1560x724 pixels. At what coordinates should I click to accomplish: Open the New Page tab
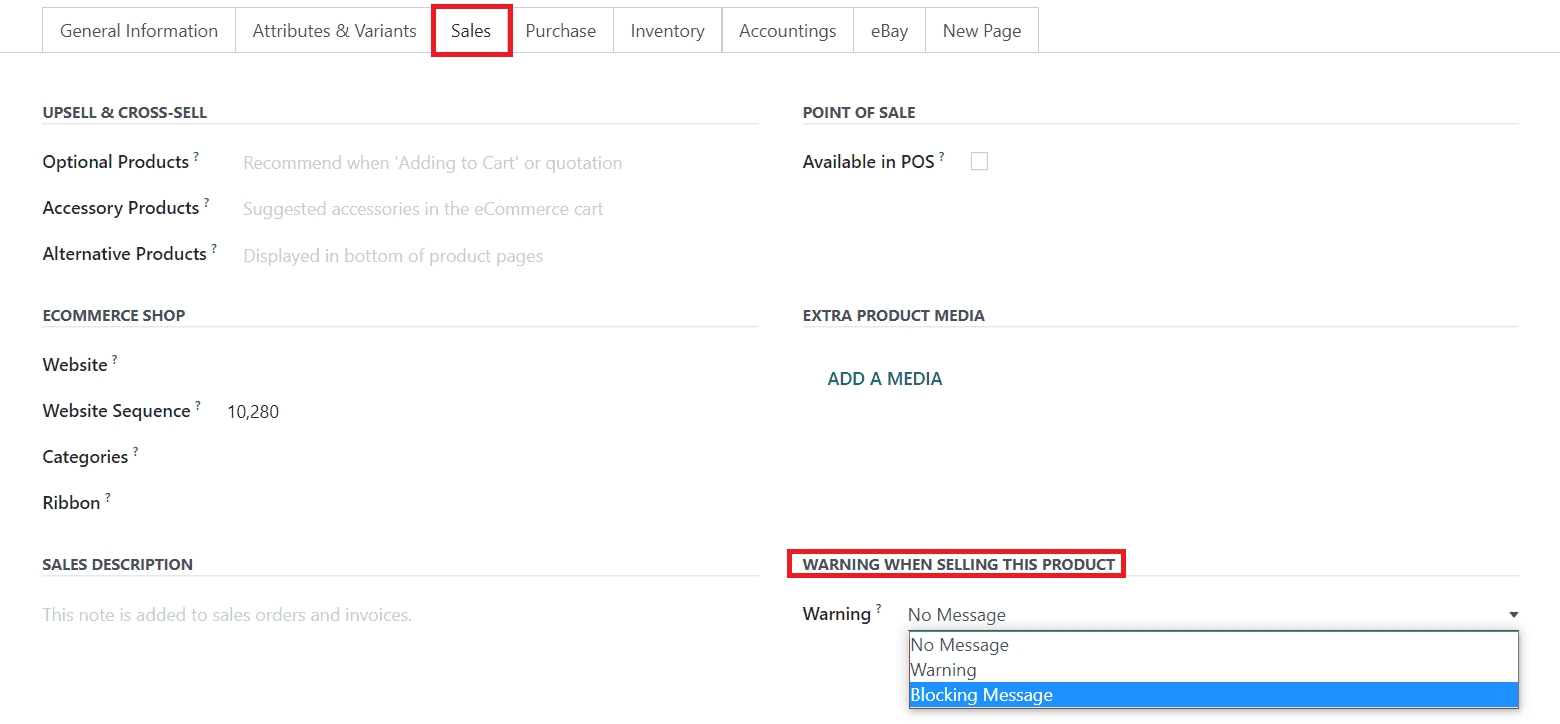coord(981,31)
